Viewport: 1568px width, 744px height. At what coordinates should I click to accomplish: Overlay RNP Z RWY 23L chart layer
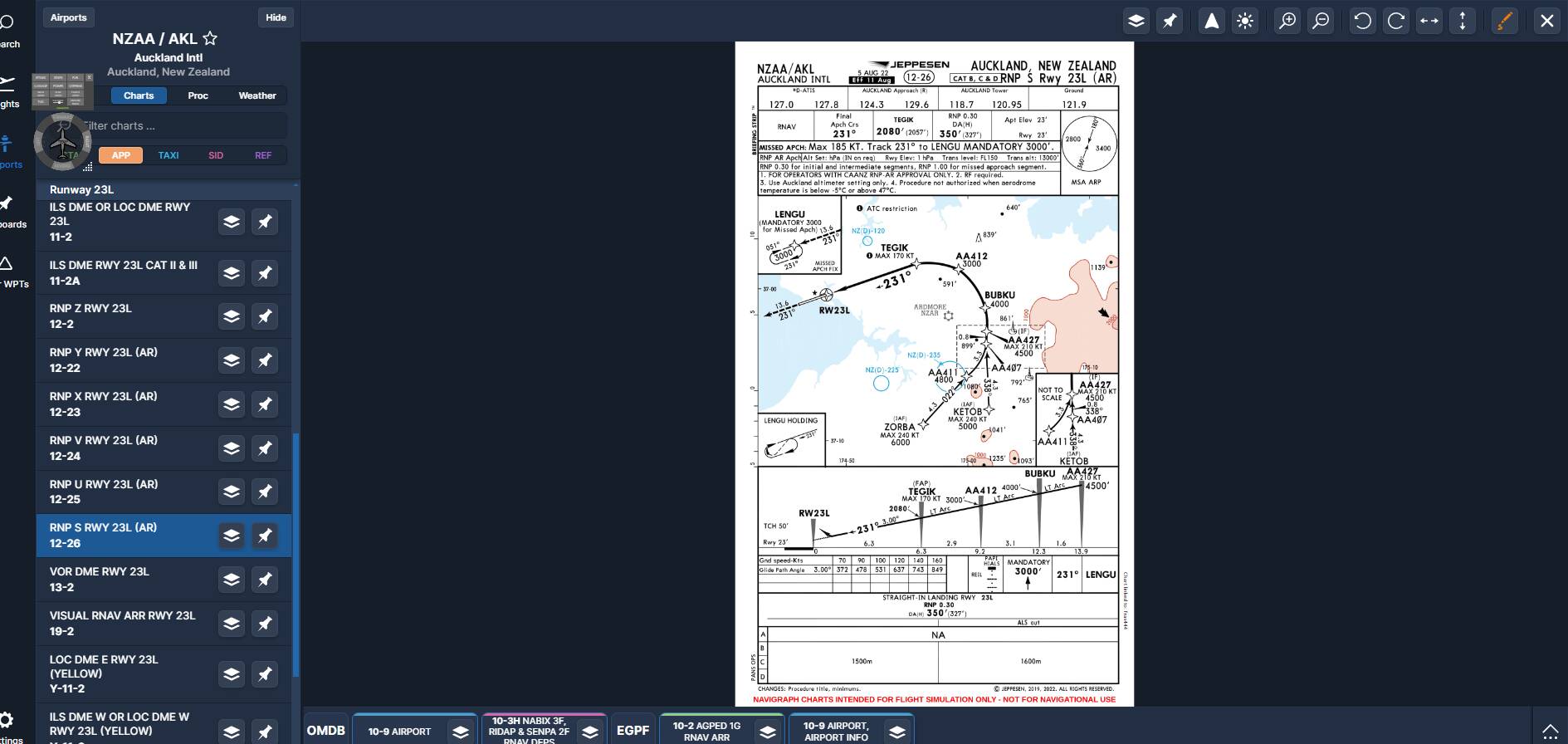[x=232, y=316]
